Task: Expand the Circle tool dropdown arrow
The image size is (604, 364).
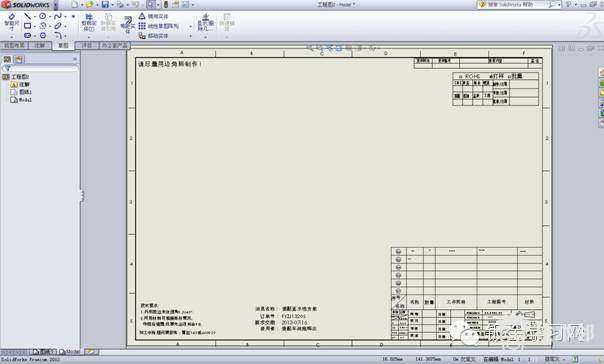Action: click(50, 17)
